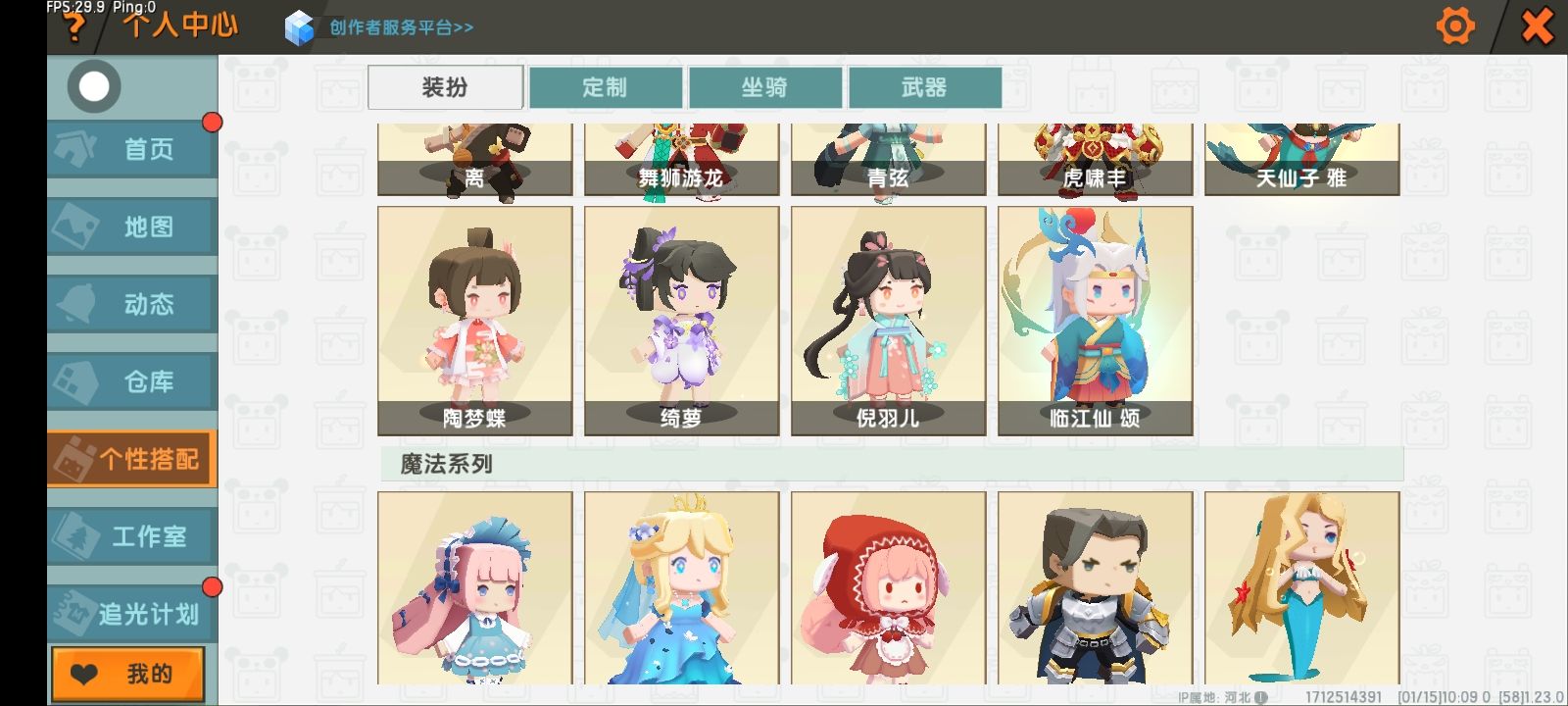This screenshot has width=1568, height=706.
Task: Switch to the 坐骑 tab
Action: point(764,87)
